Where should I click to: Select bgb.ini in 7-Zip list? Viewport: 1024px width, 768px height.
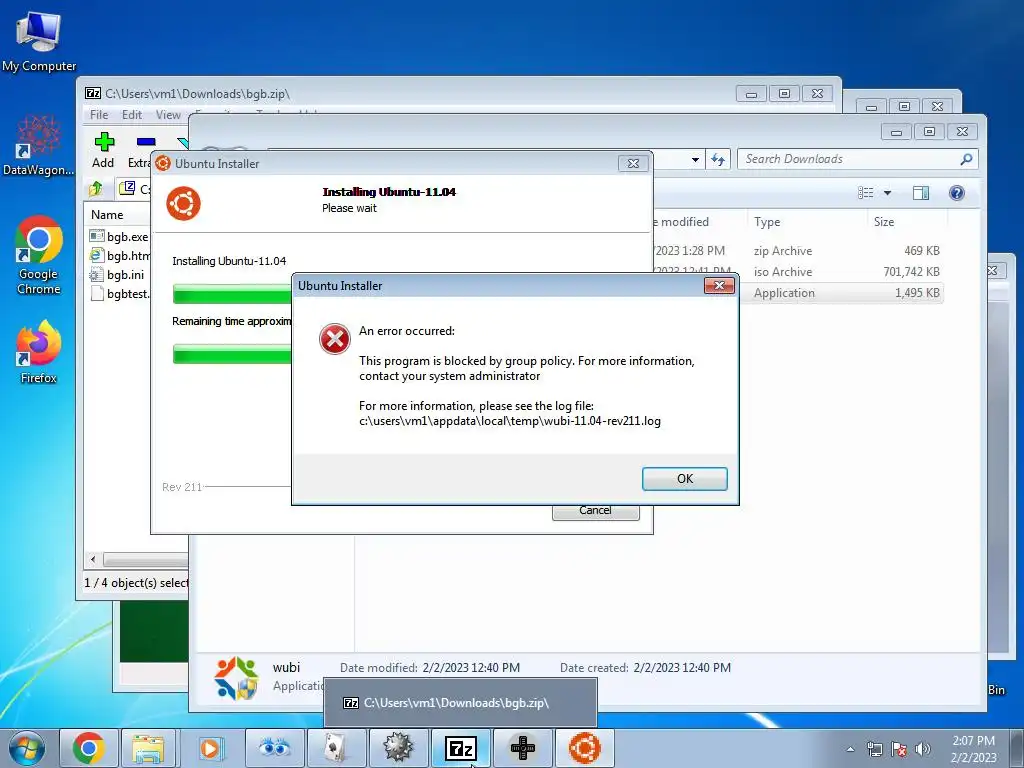coord(118,274)
